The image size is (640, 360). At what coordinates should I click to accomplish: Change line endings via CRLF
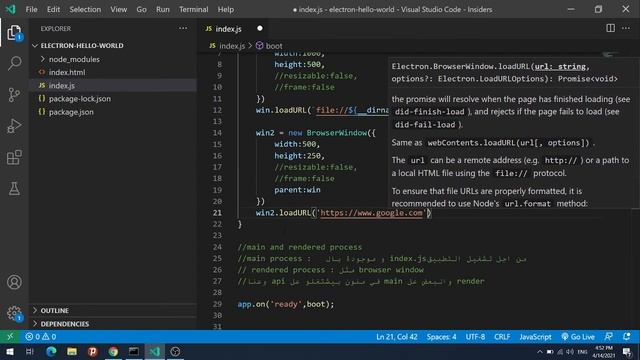pos(502,337)
